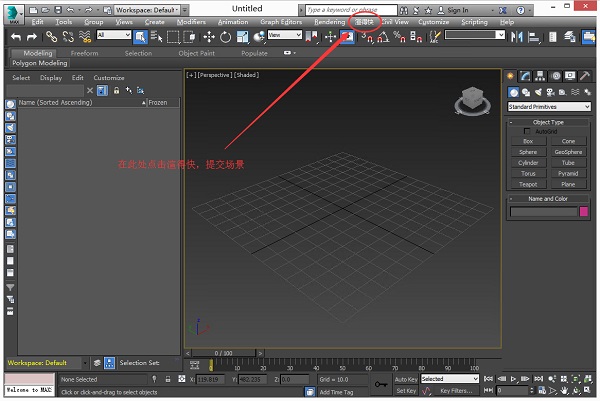This screenshot has width=600, height=401.
Task: Switch to the Freeform ribbon tab
Action: tap(85, 53)
